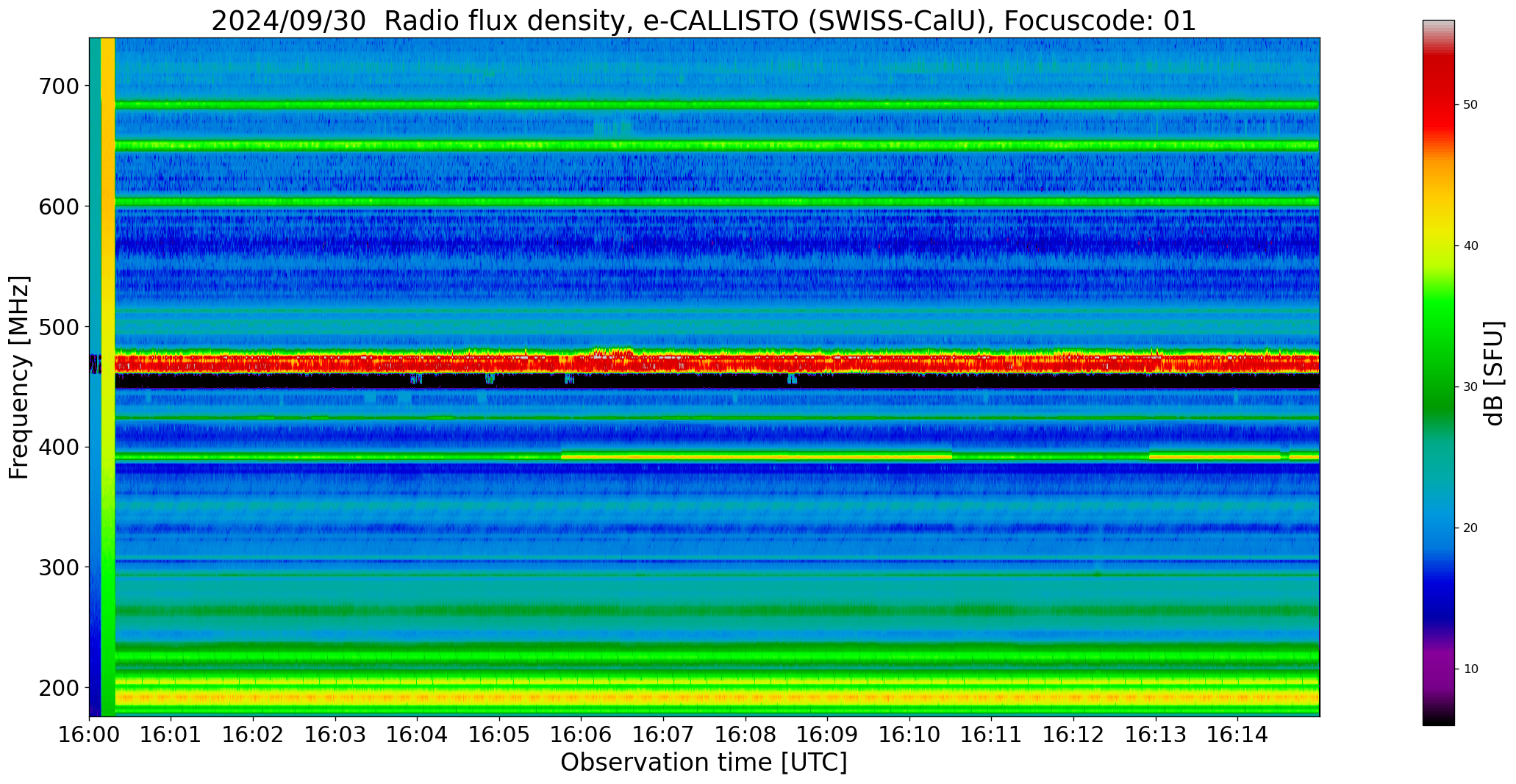
Task: Click the 16:12 time tick label
Action: point(1073,734)
